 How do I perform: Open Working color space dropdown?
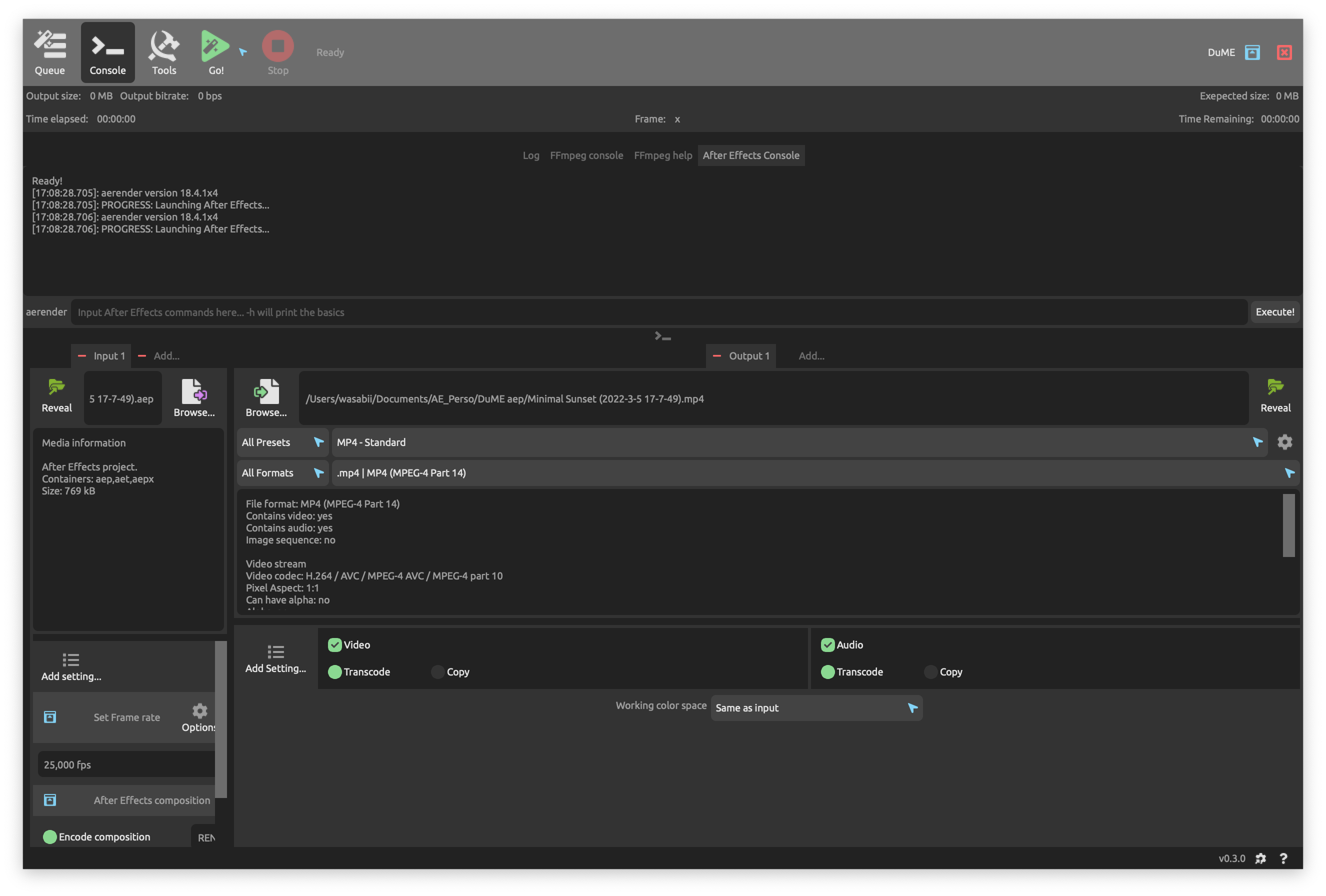click(x=816, y=707)
